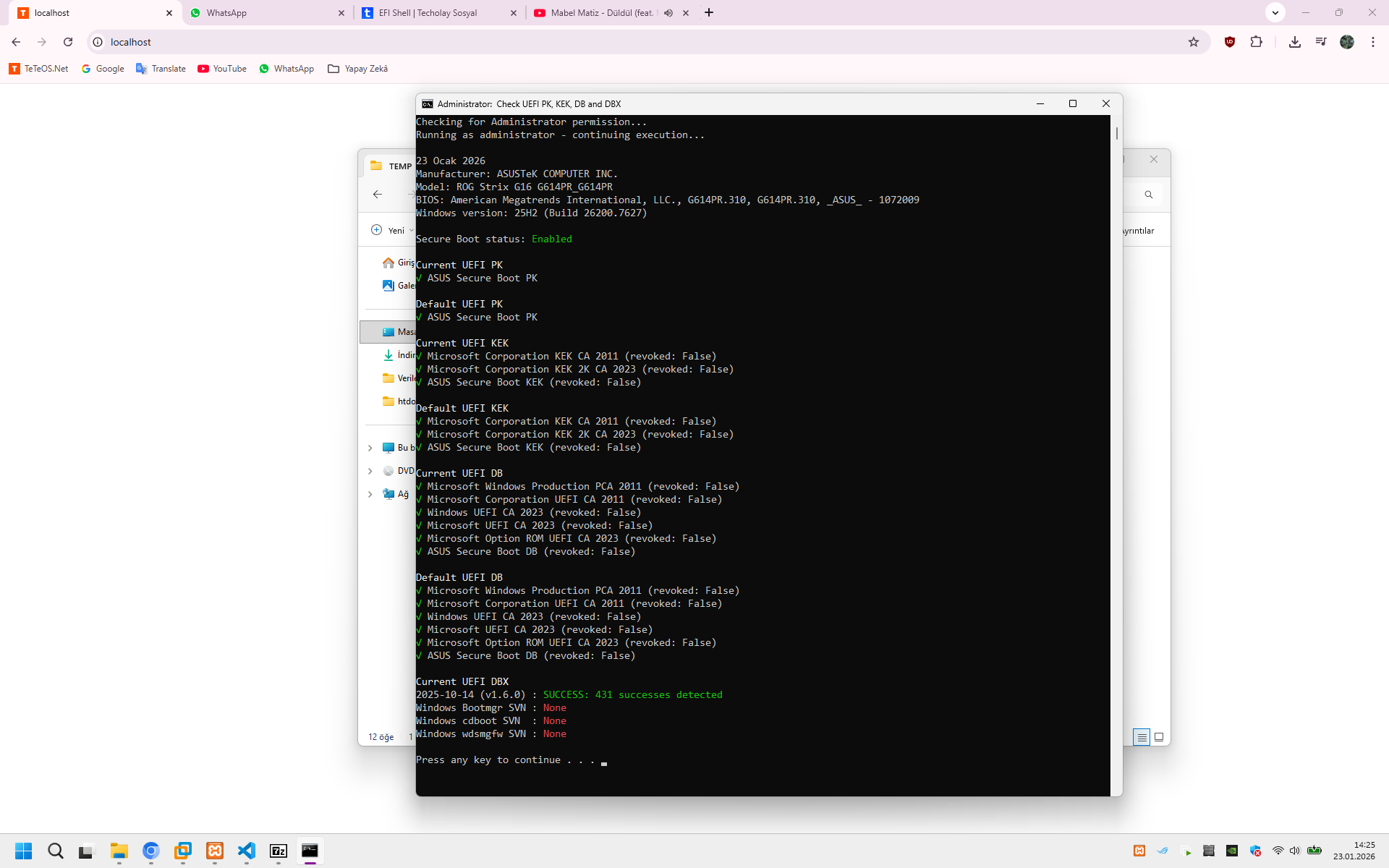
Task: Open the Windows Start menu
Action: (x=24, y=851)
